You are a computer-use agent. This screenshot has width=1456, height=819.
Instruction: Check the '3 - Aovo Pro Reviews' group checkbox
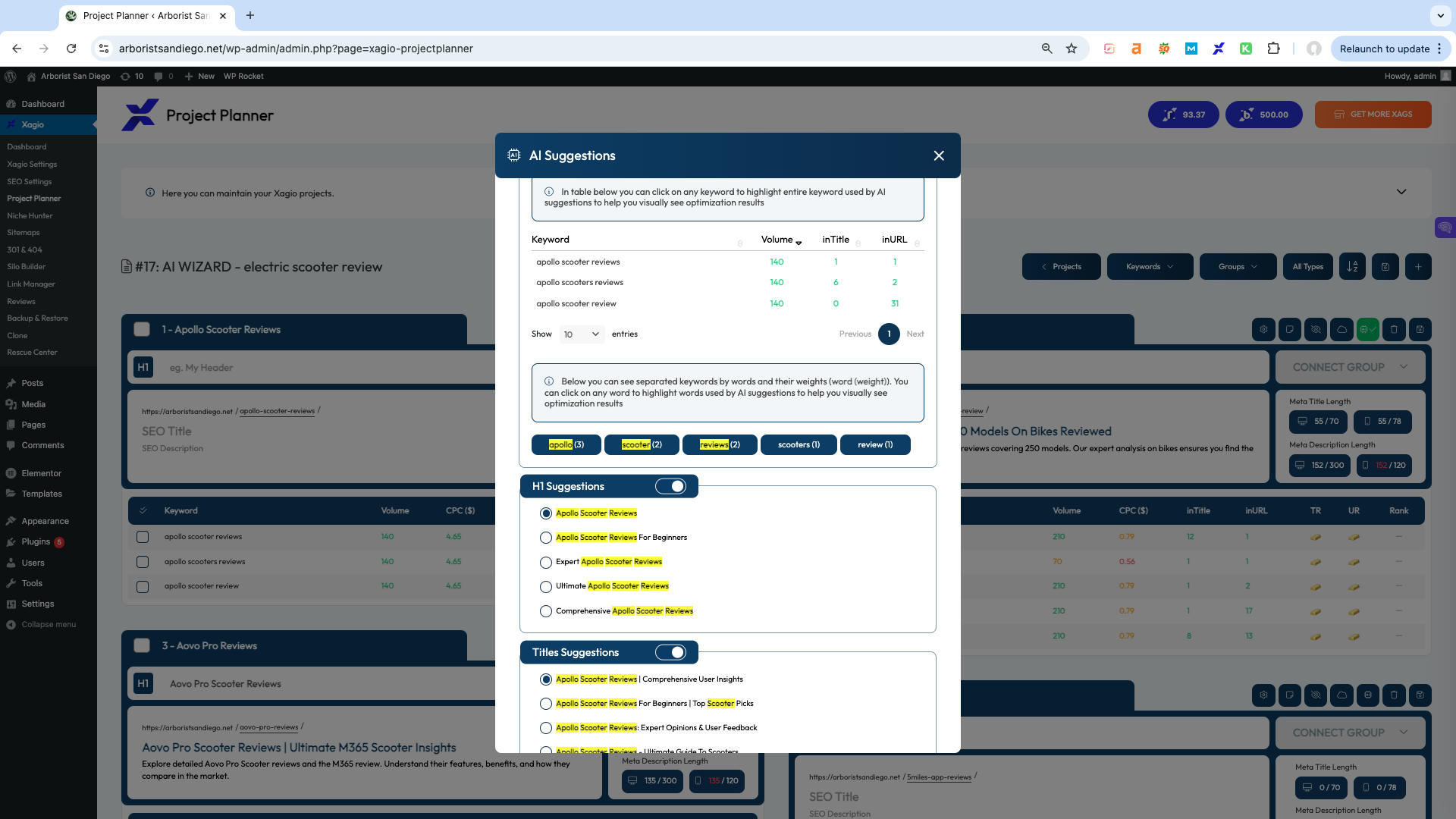(x=142, y=645)
